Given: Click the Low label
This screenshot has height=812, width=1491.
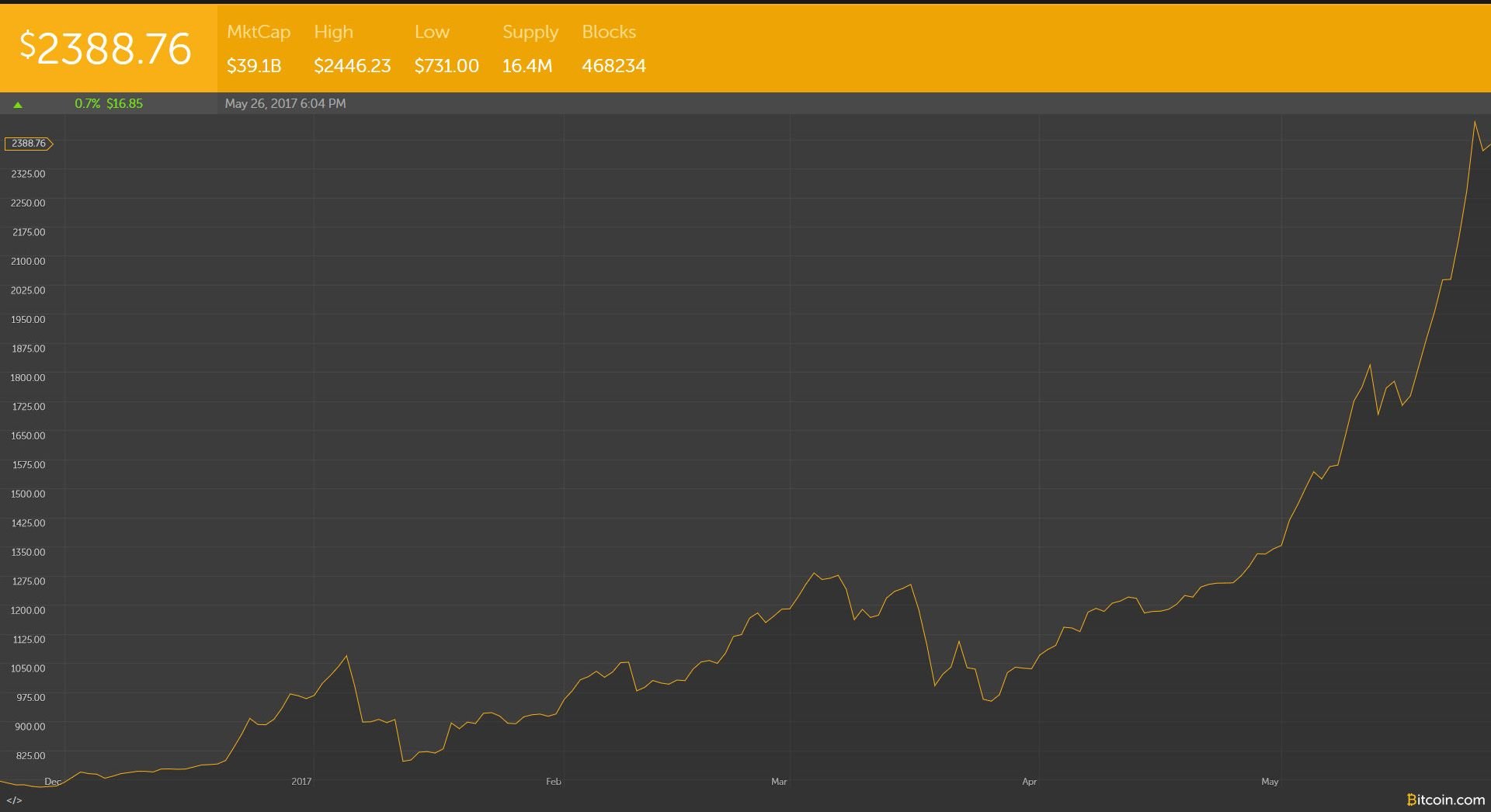Looking at the screenshot, I should 432,32.
